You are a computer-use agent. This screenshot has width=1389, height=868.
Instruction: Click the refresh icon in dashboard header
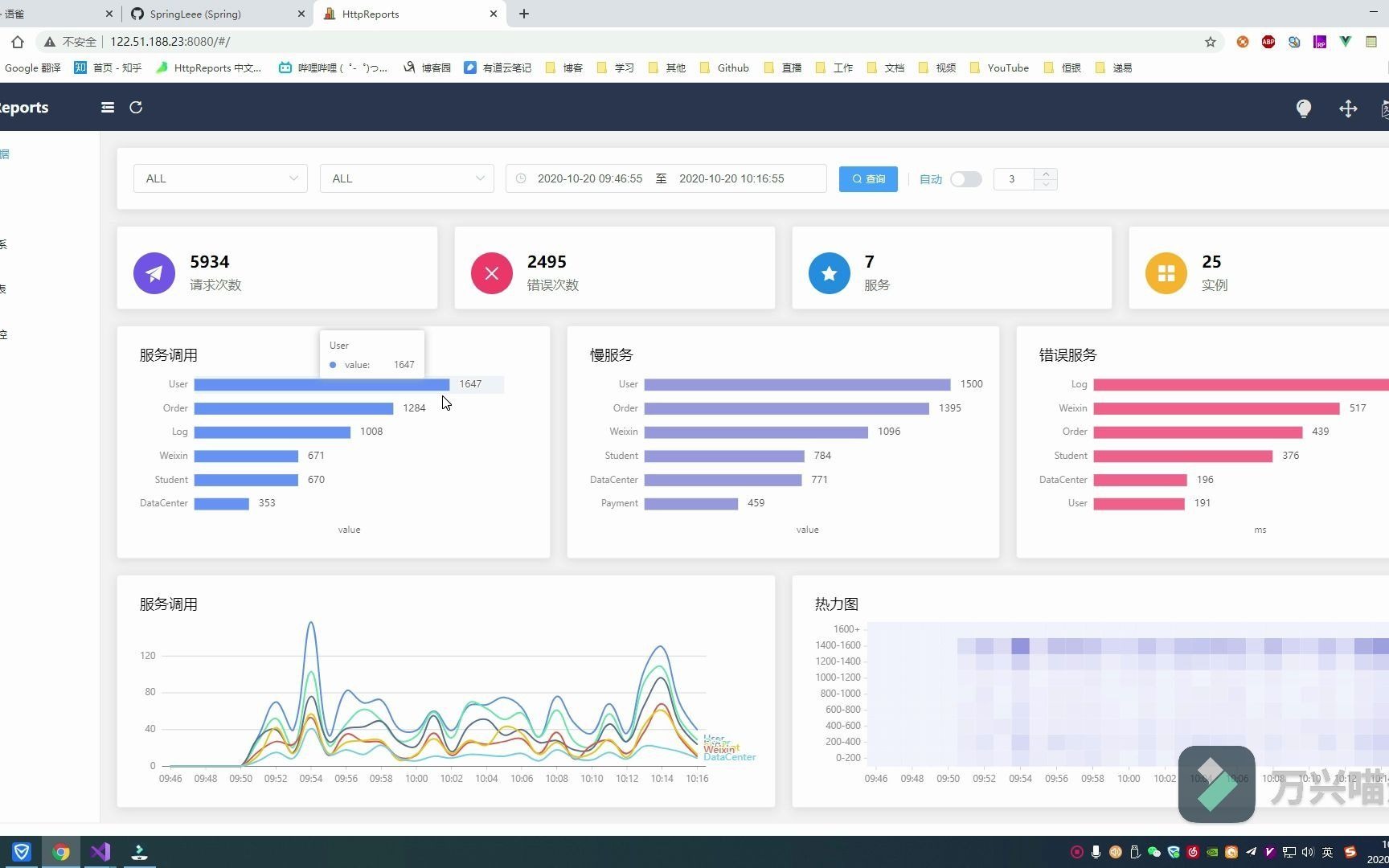(136, 107)
